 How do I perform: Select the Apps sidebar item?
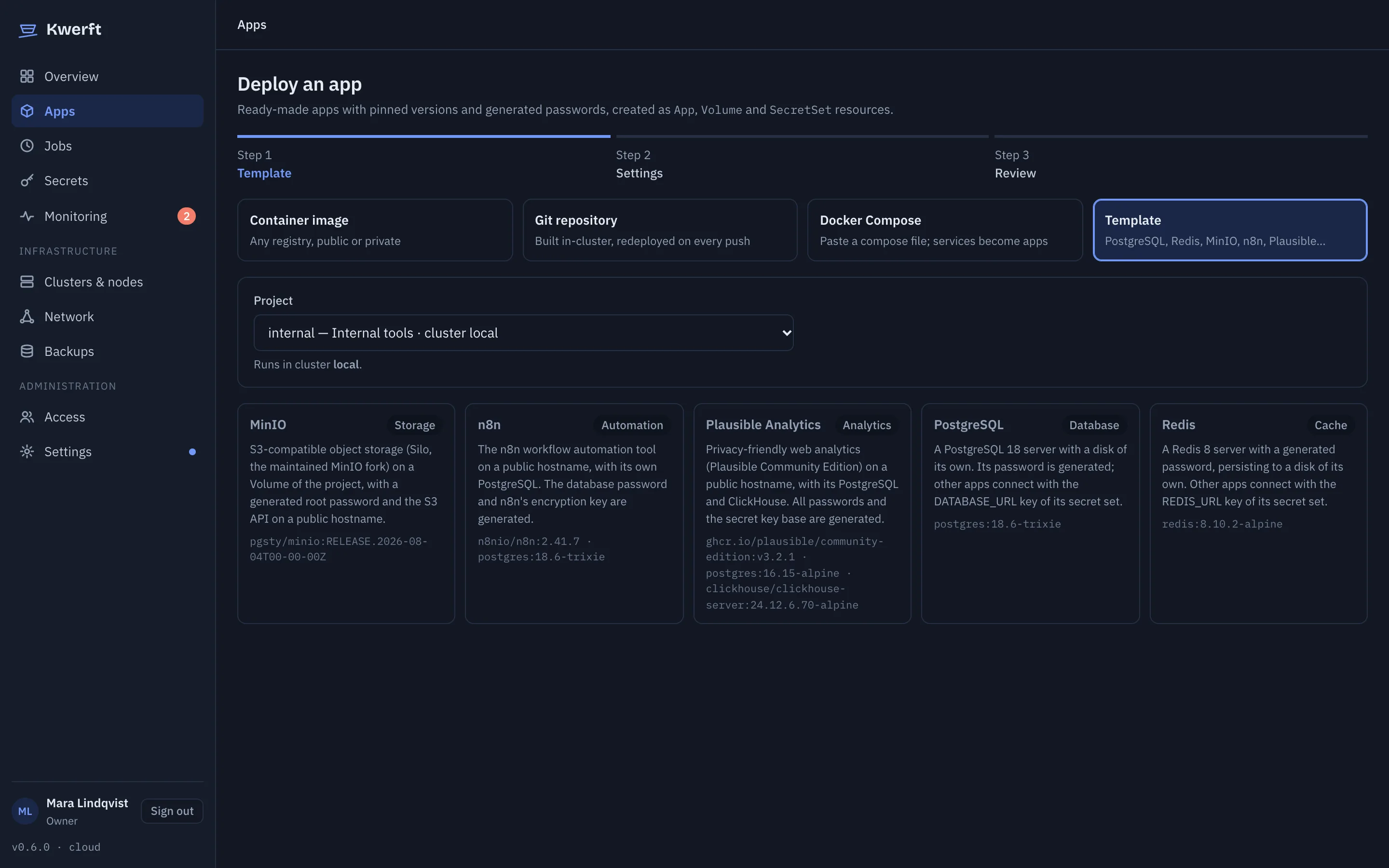[108, 111]
